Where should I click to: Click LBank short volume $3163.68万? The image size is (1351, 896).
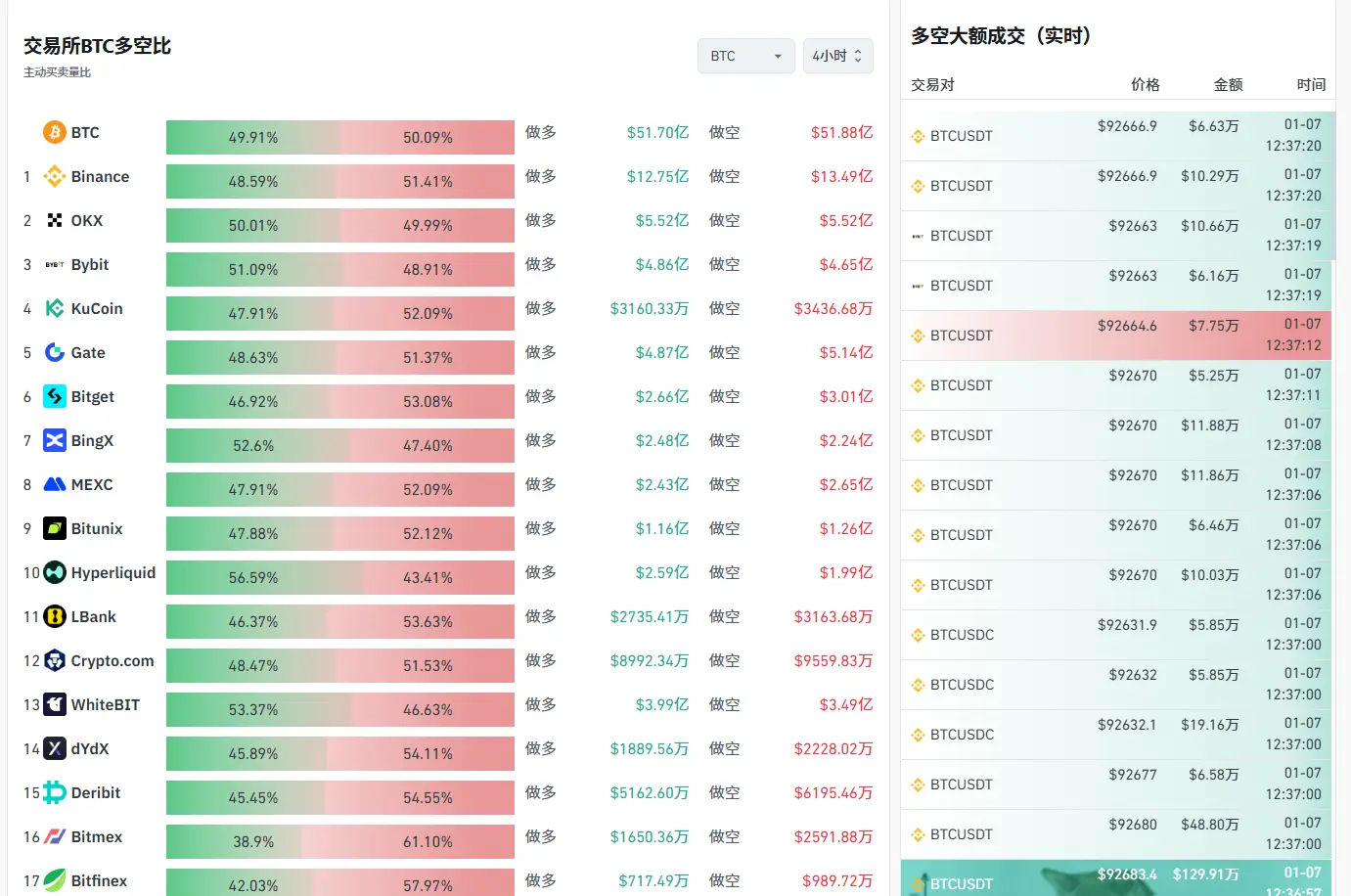coord(833,616)
